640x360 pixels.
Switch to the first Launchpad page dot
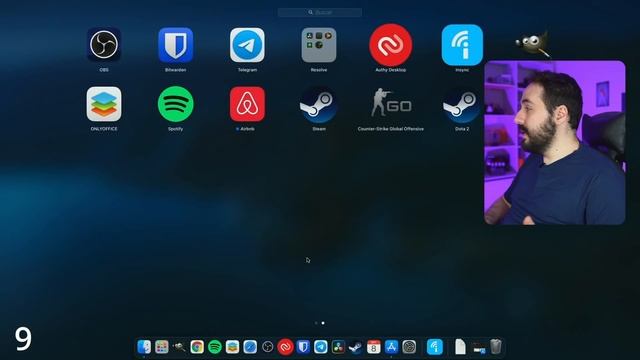tap(316, 323)
